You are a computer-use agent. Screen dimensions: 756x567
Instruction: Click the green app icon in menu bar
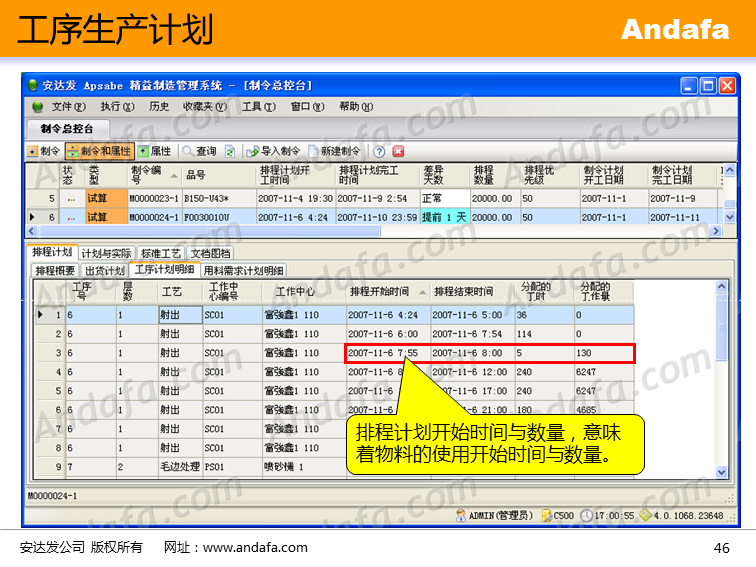(x=37, y=106)
